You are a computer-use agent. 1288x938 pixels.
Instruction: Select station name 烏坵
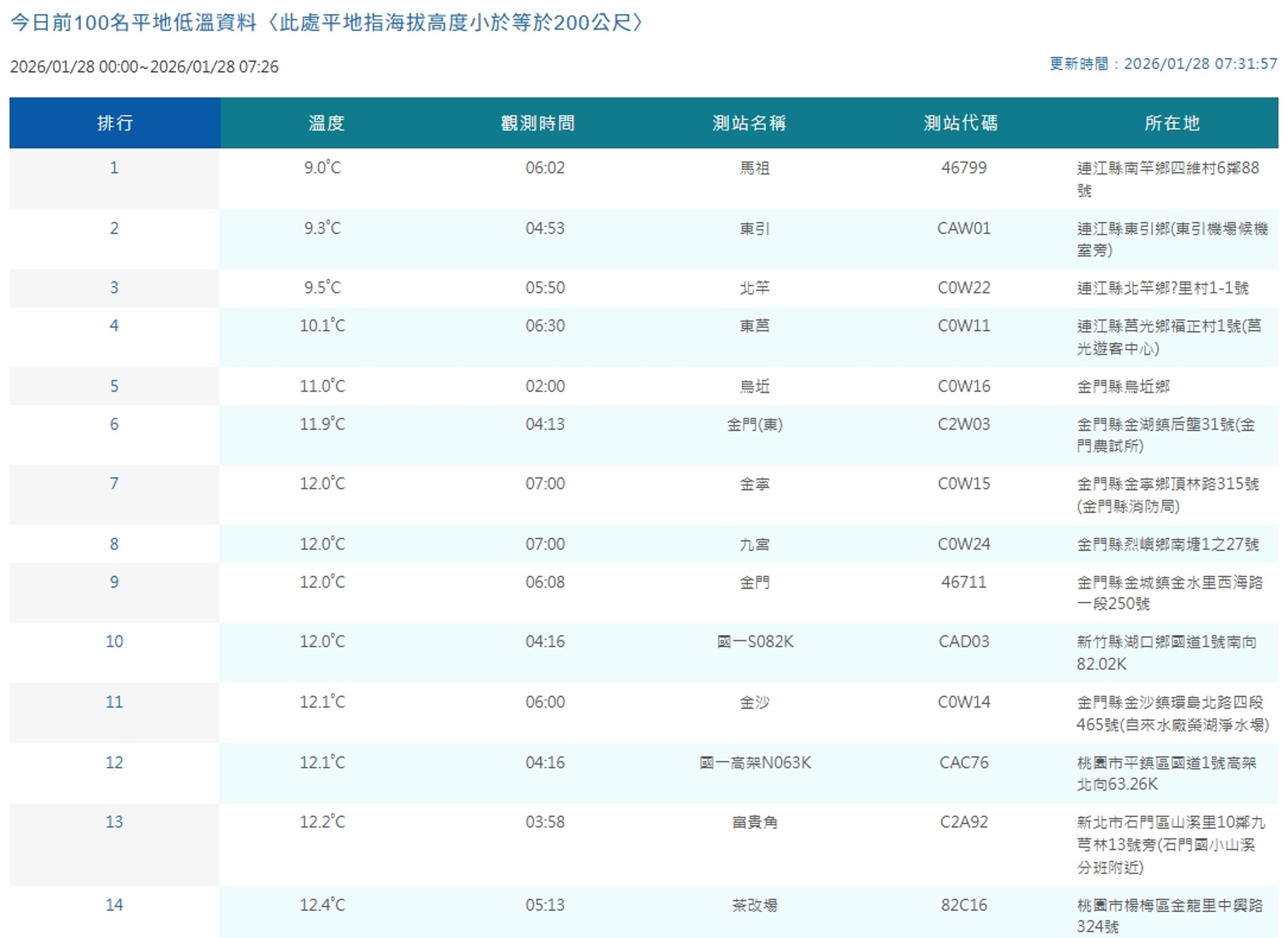(755, 387)
